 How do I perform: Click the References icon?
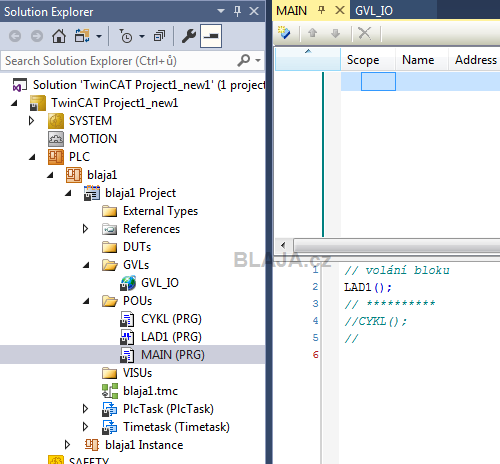pos(110,229)
